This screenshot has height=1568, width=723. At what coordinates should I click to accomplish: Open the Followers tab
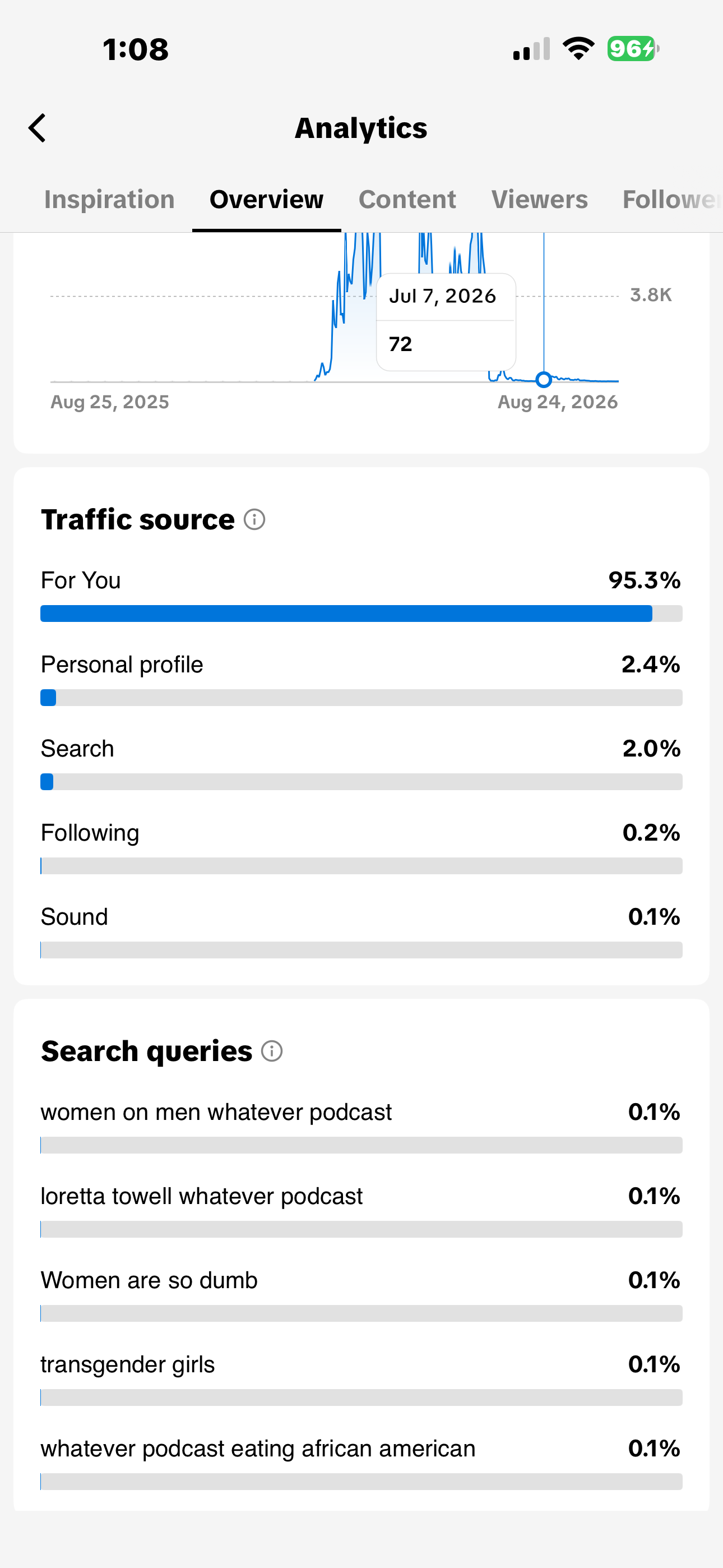coord(673,200)
